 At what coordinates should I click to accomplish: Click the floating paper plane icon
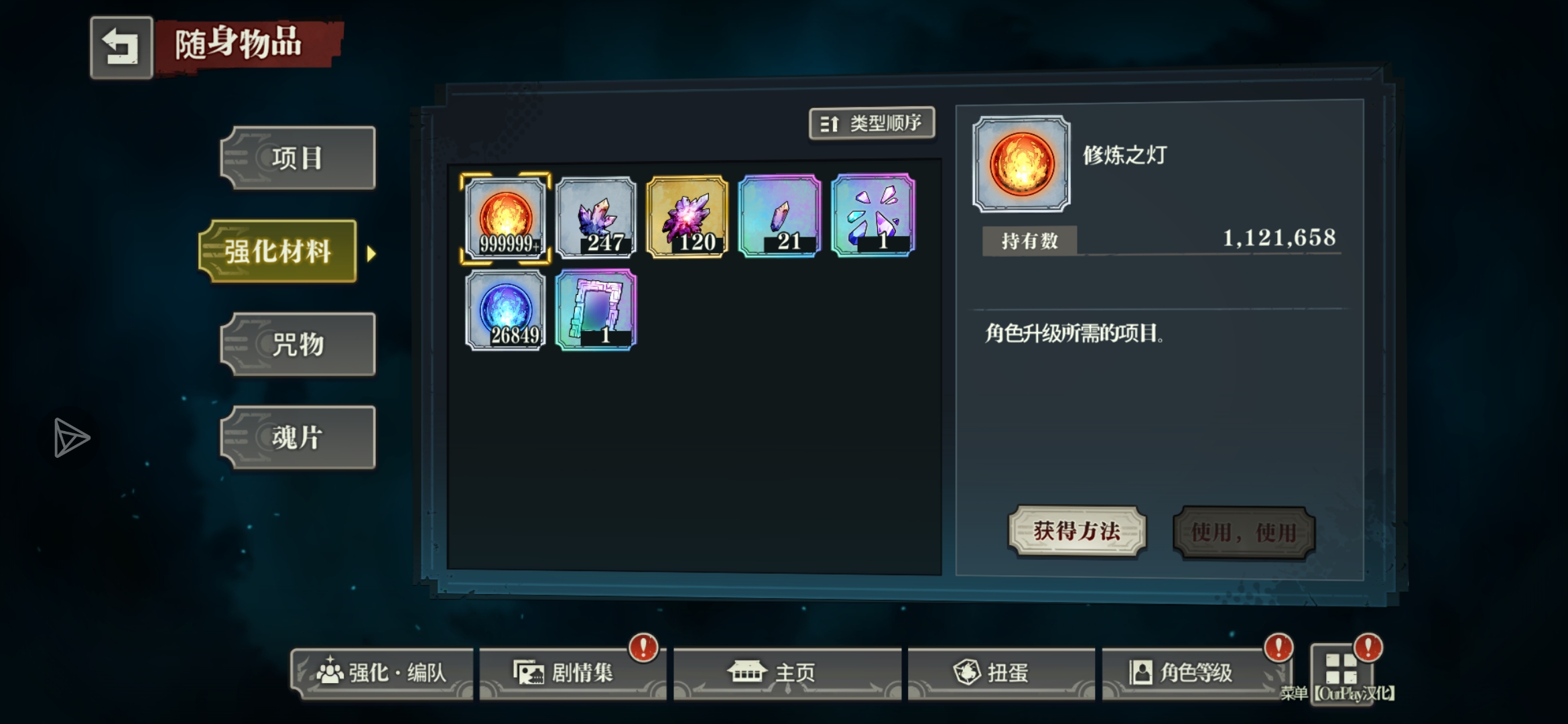[71, 438]
